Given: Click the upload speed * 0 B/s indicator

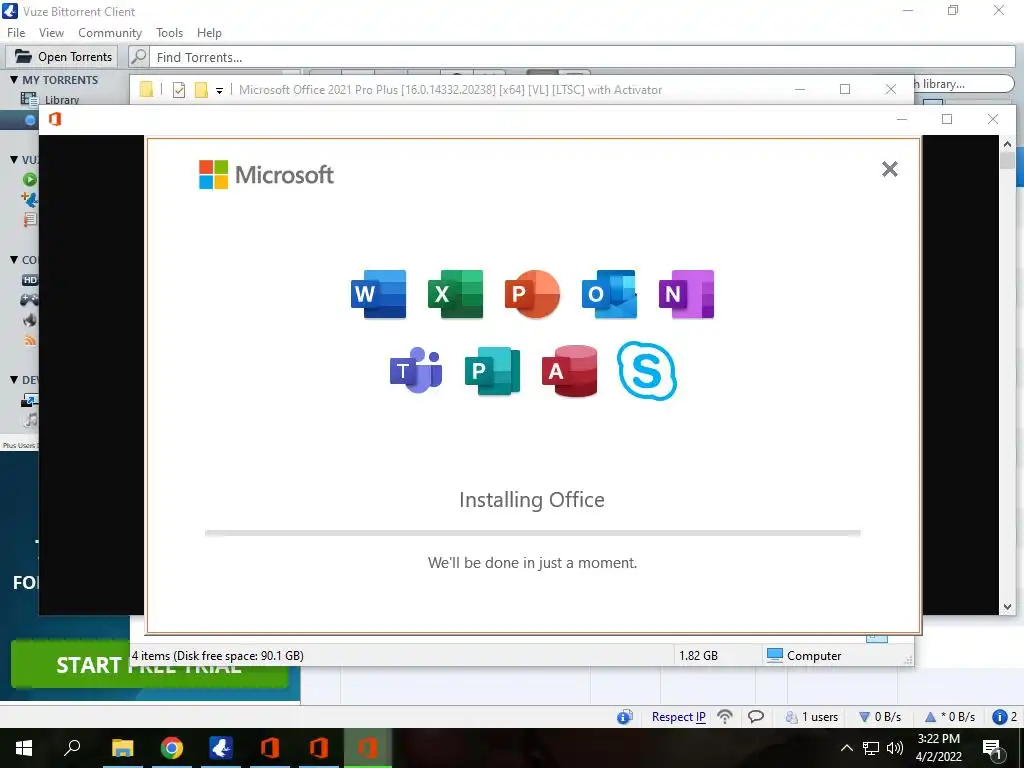Looking at the screenshot, I should click(950, 717).
